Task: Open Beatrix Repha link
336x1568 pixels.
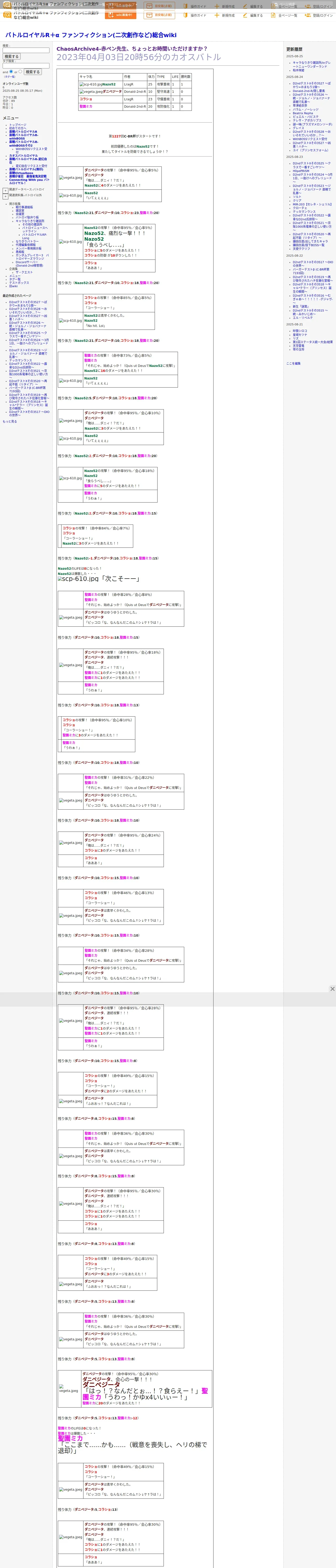Action: pos(303,113)
